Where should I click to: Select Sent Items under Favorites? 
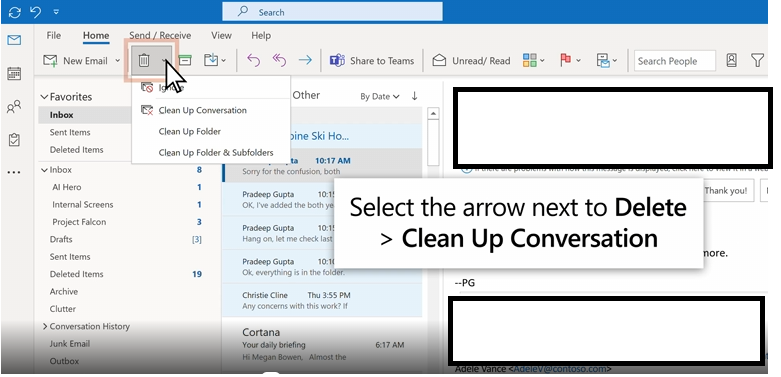[70, 132]
